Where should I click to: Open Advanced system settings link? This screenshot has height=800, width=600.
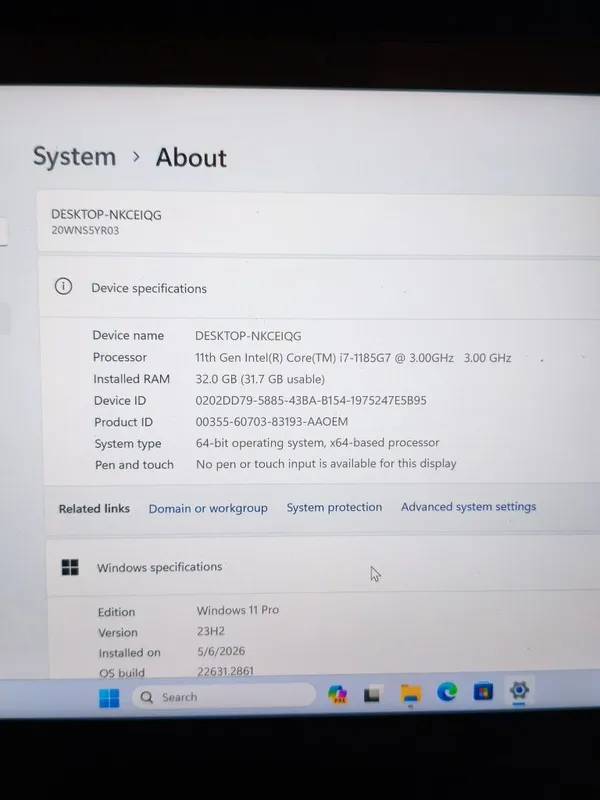click(468, 507)
